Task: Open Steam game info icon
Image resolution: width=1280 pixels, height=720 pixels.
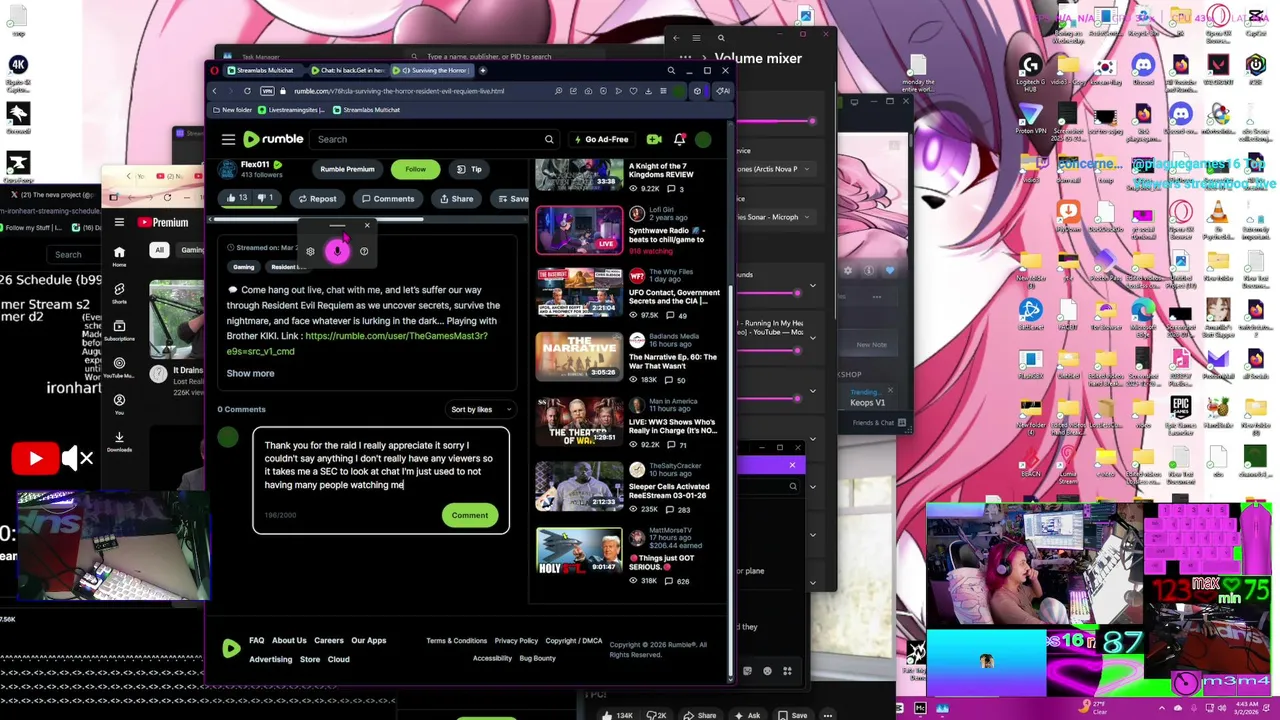Action: 869,271
